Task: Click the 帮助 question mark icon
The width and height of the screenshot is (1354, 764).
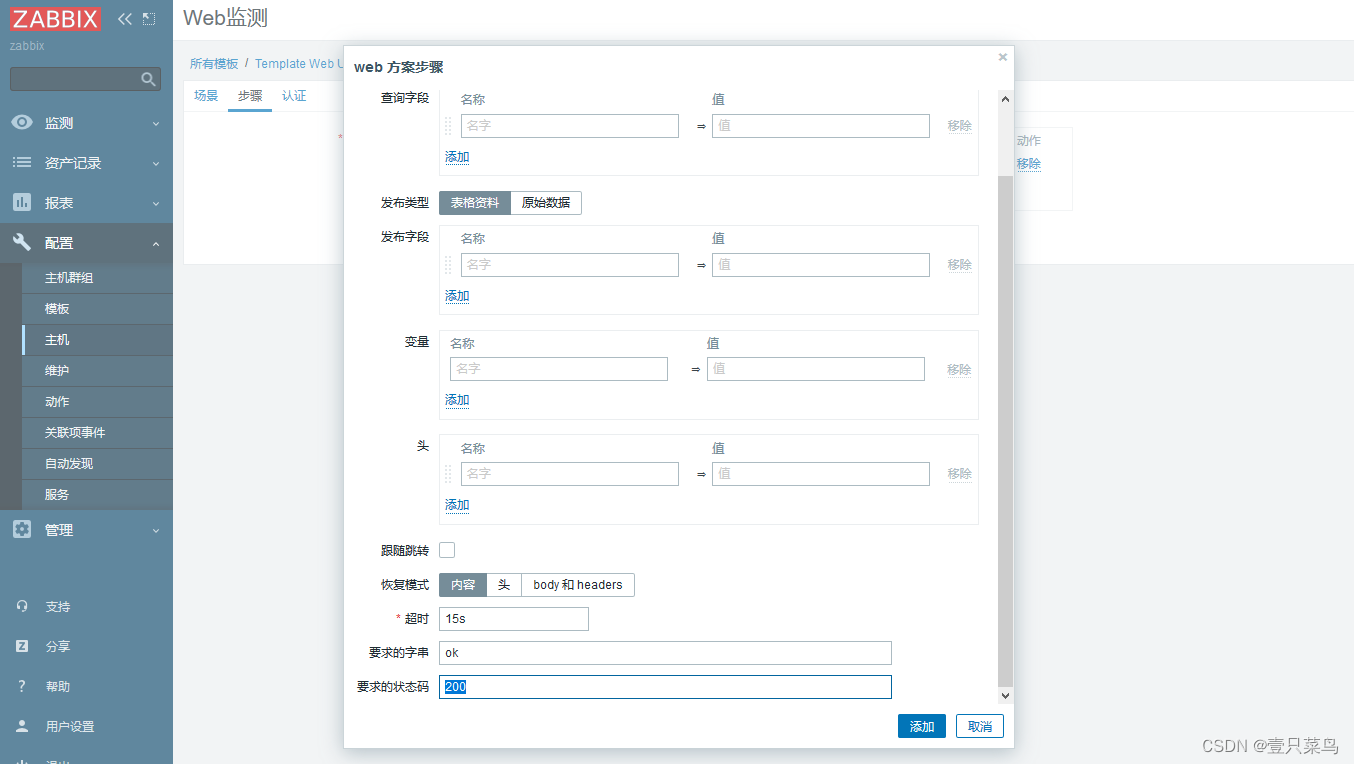Action: click(x=22, y=687)
